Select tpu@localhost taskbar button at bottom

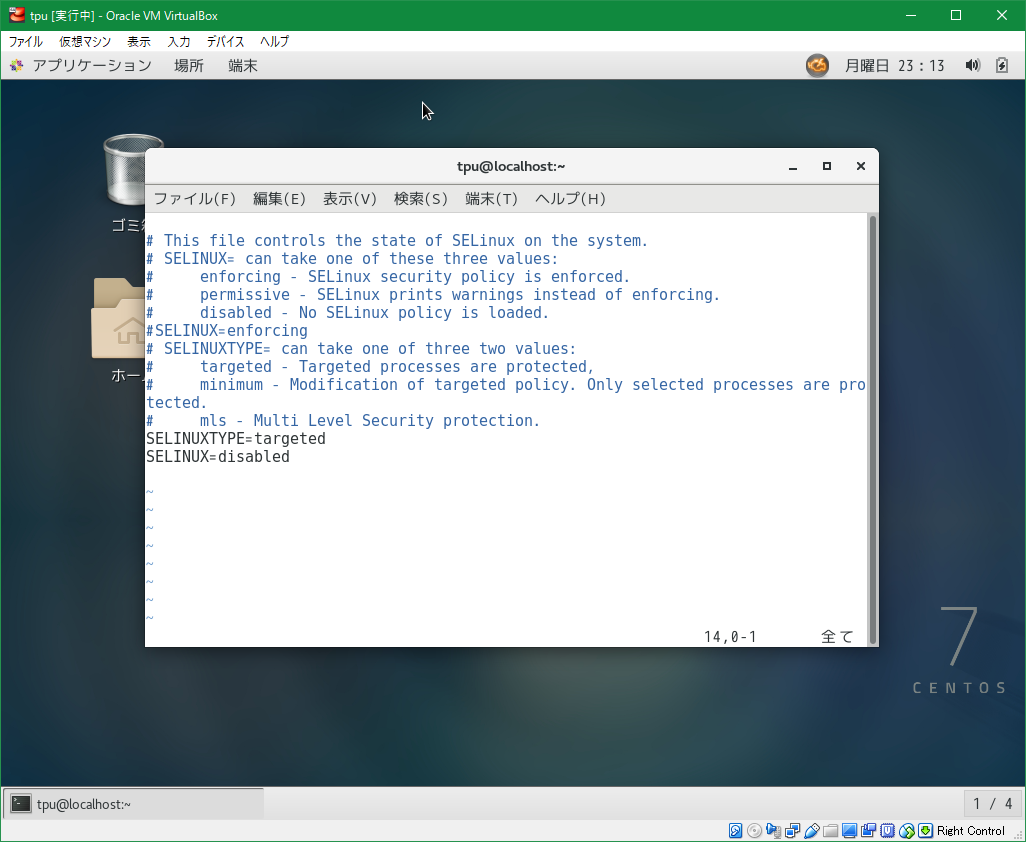point(134,804)
